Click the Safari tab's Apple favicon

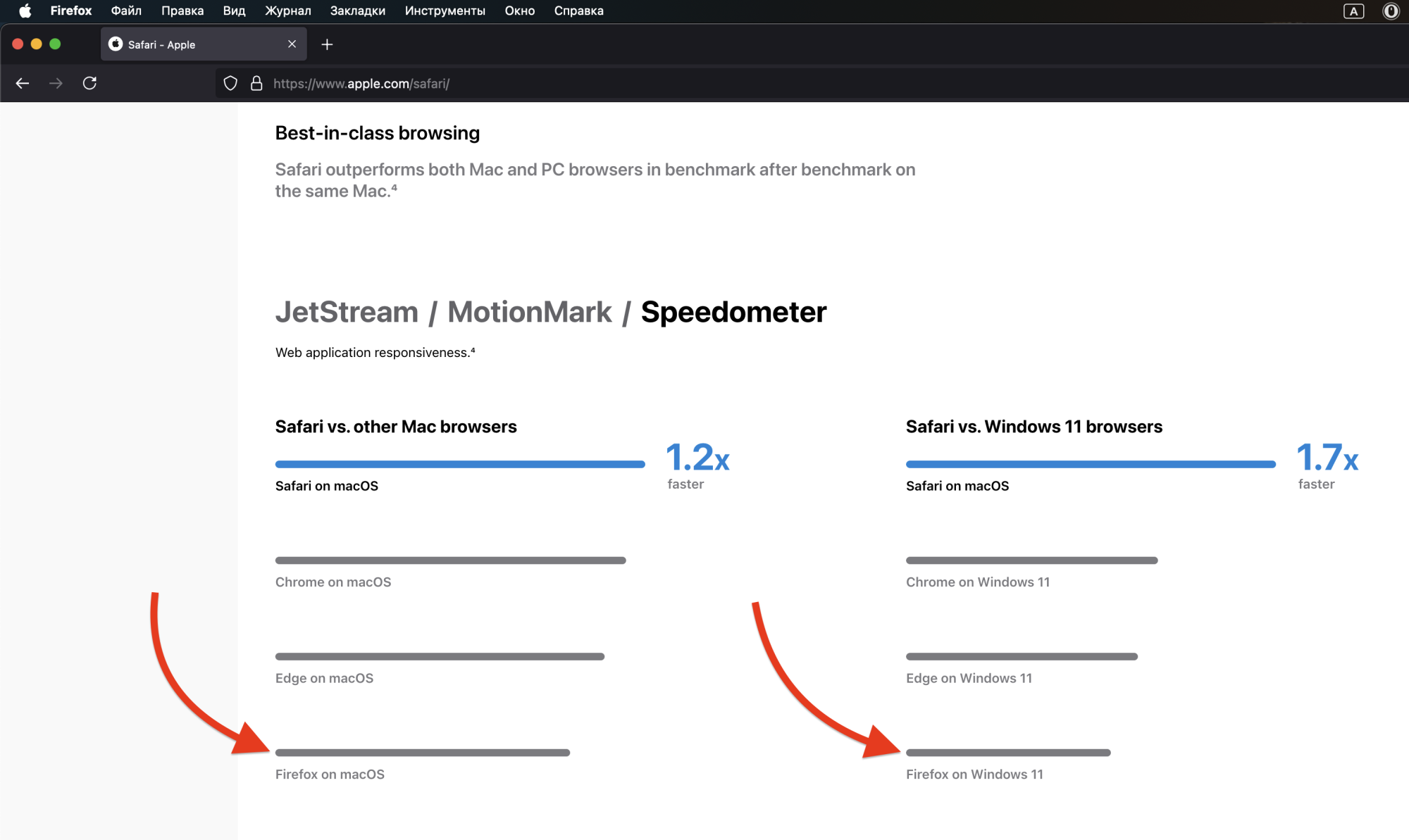click(116, 44)
